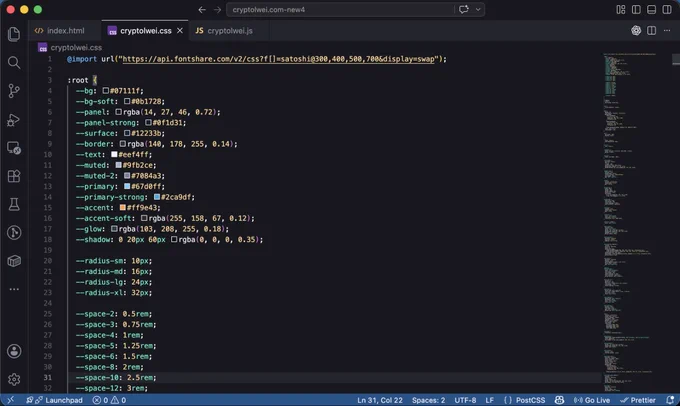
Task: Open color picker for --accent #ff9e43 swatch
Action: pos(123,208)
